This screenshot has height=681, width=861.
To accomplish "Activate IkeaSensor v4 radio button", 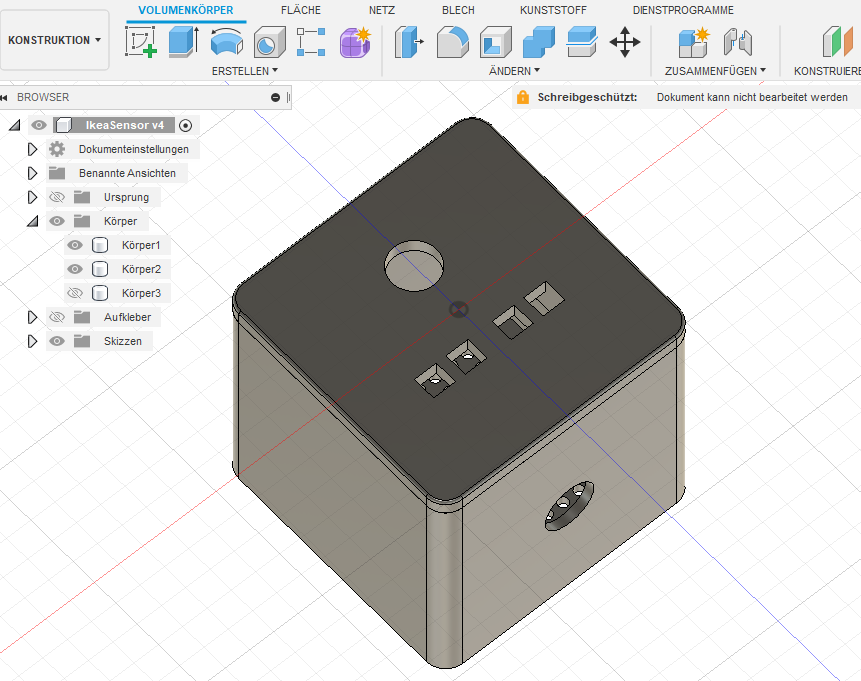I will pyautogui.click(x=186, y=125).
